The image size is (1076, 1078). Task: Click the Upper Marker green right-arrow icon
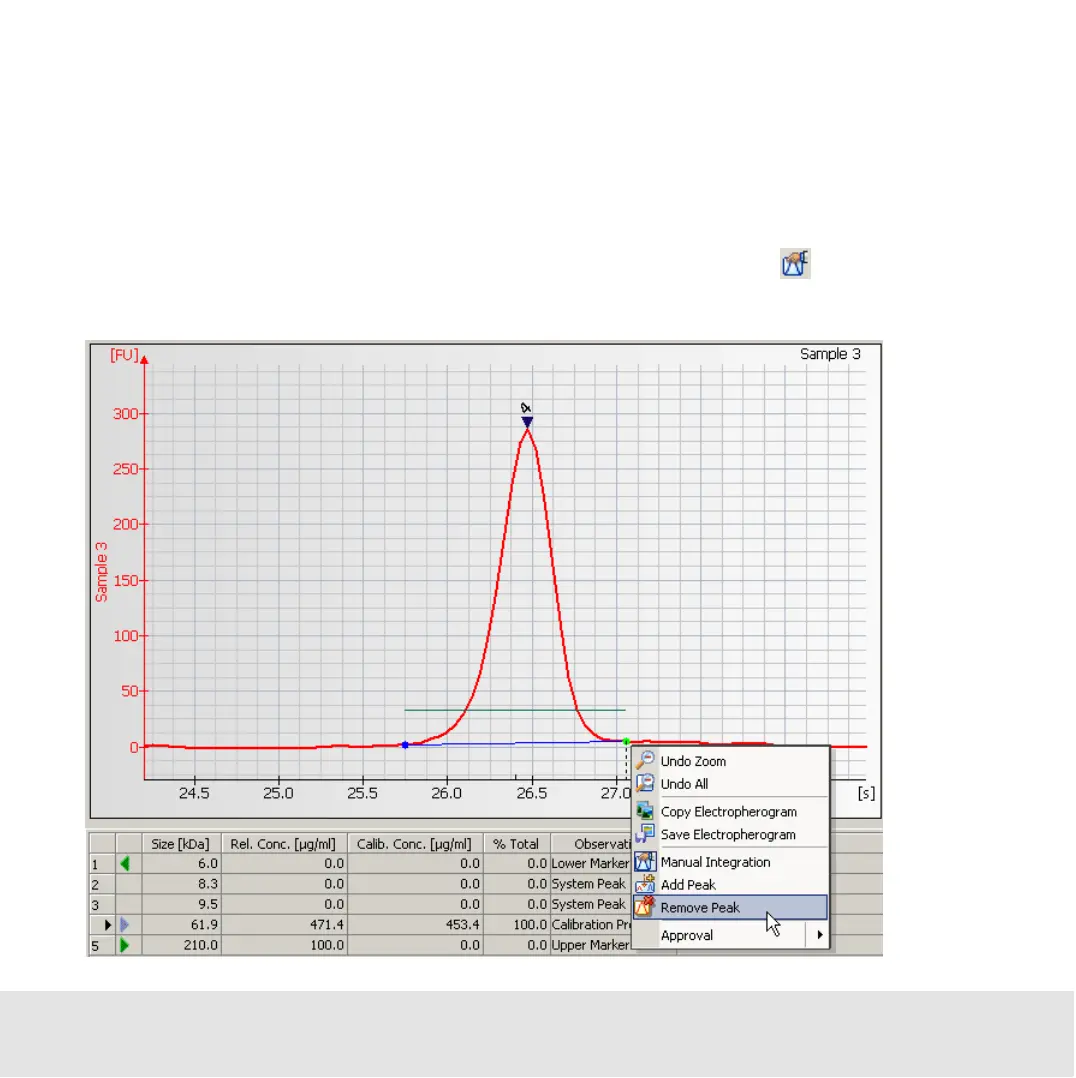(x=124, y=945)
